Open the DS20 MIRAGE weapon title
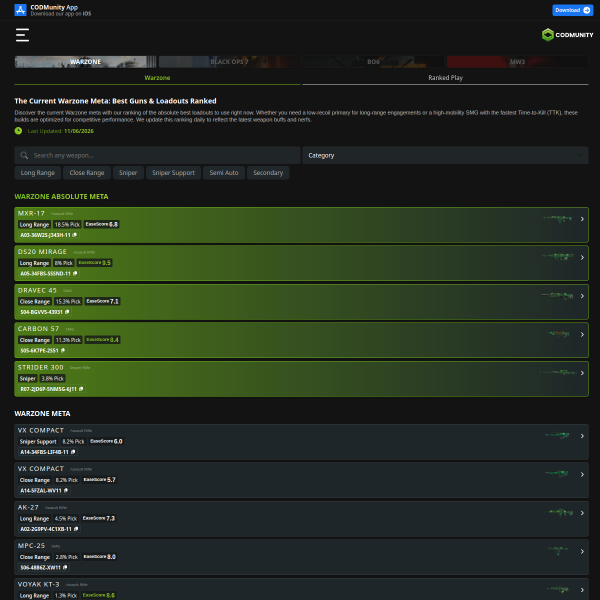 42,252
